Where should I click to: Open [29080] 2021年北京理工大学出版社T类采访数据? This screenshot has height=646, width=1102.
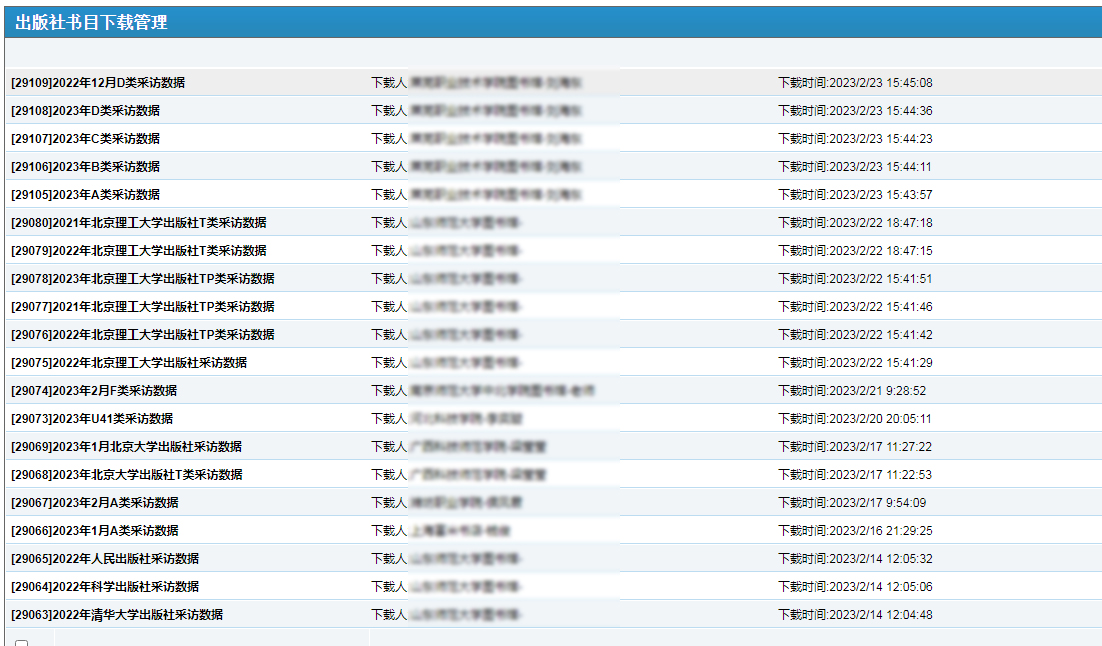tap(139, 223)
